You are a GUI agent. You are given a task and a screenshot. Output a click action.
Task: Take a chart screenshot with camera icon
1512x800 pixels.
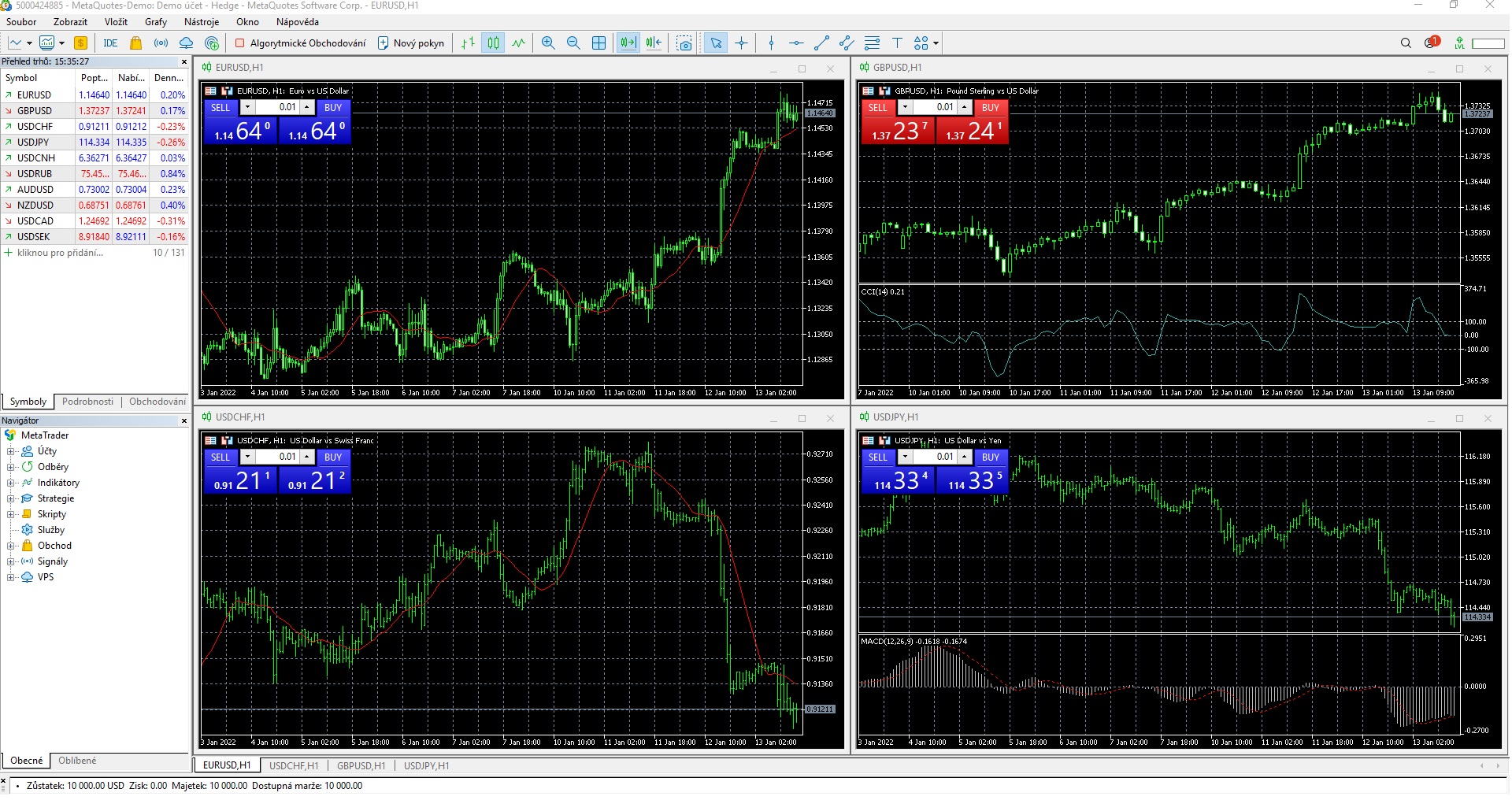[684, 43]
